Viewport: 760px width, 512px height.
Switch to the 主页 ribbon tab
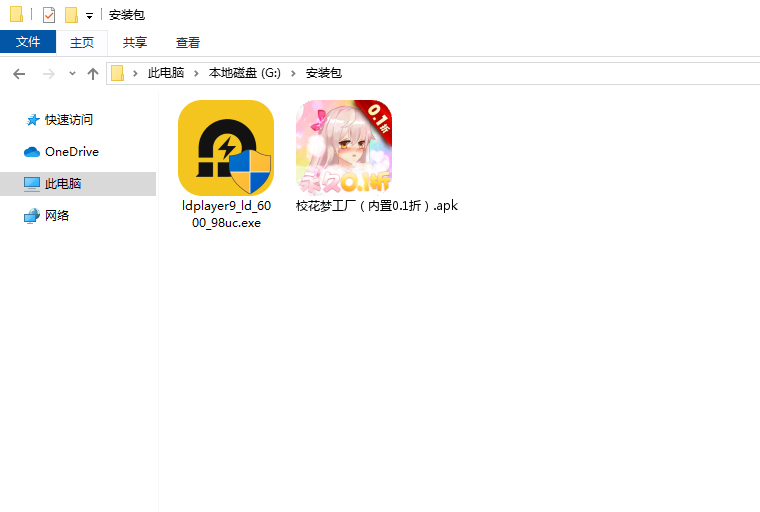tap(82, 42)
